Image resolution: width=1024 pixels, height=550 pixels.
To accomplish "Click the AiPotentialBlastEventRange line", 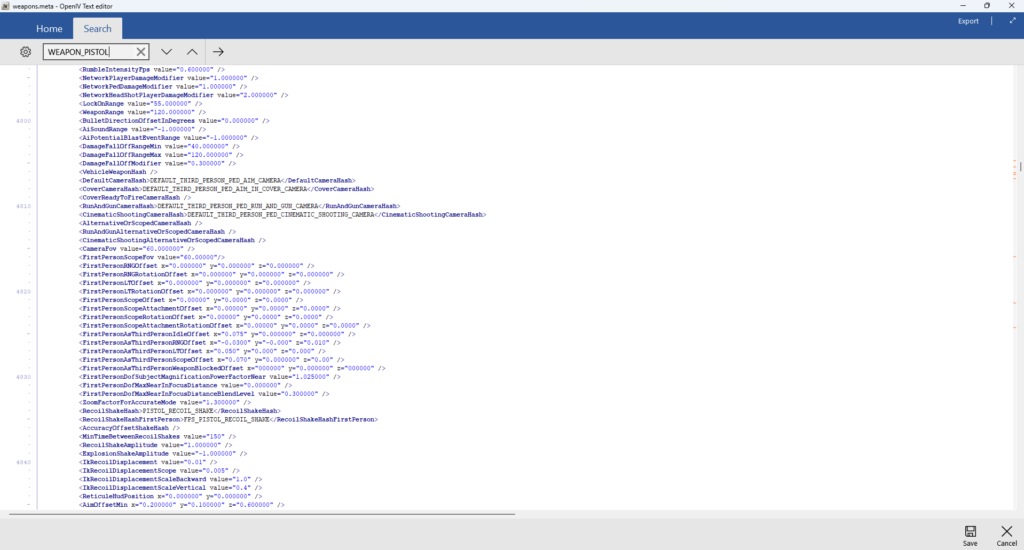I will coord(168,138).
